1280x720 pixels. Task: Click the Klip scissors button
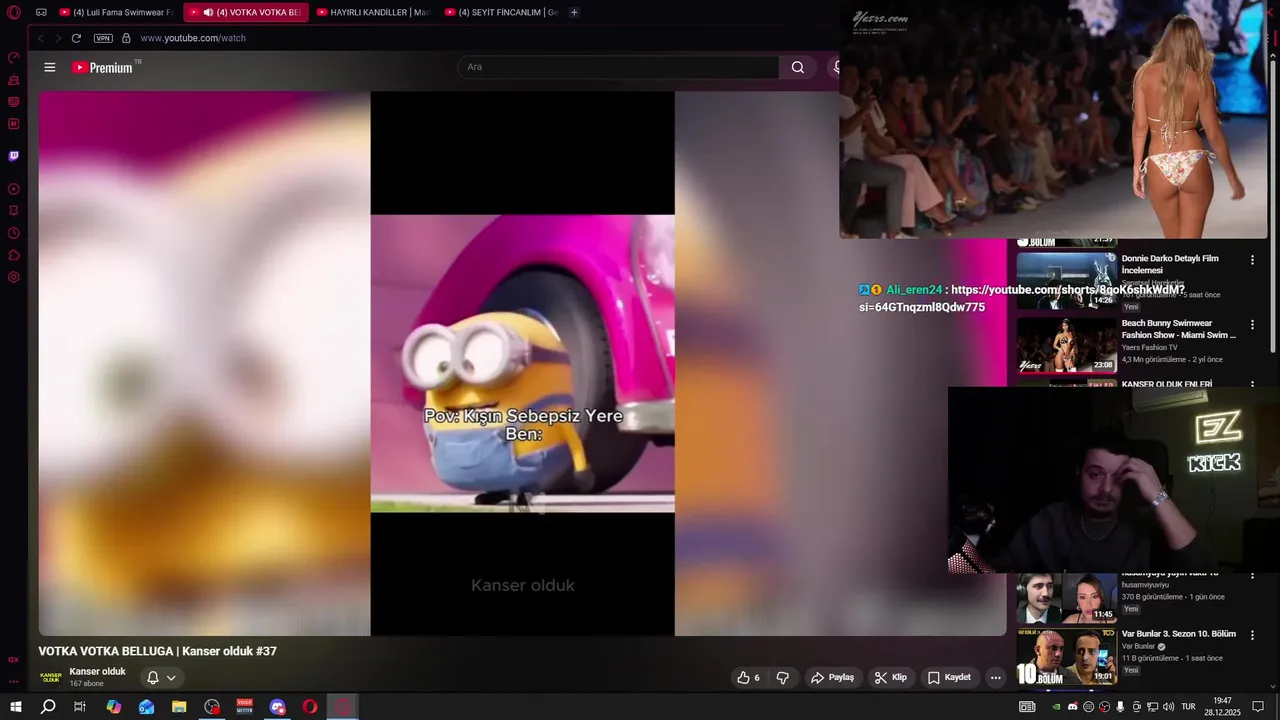click(890, 677)
